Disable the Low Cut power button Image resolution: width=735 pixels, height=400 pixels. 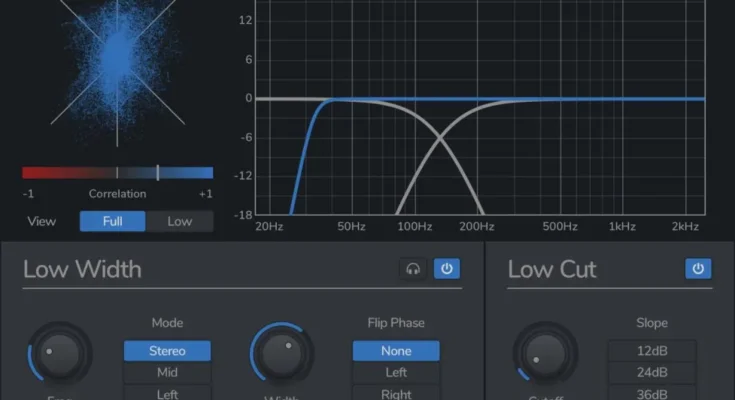[698, 269]
